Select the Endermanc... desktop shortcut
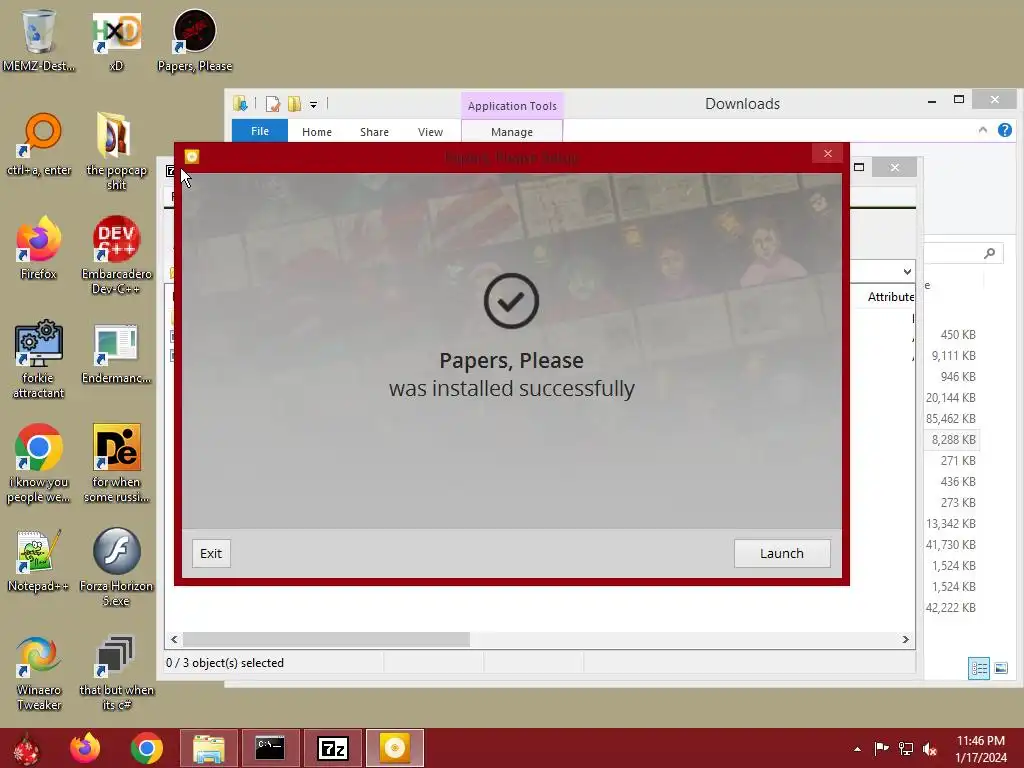Screen dimensions: 1024x768 [116, 352]
